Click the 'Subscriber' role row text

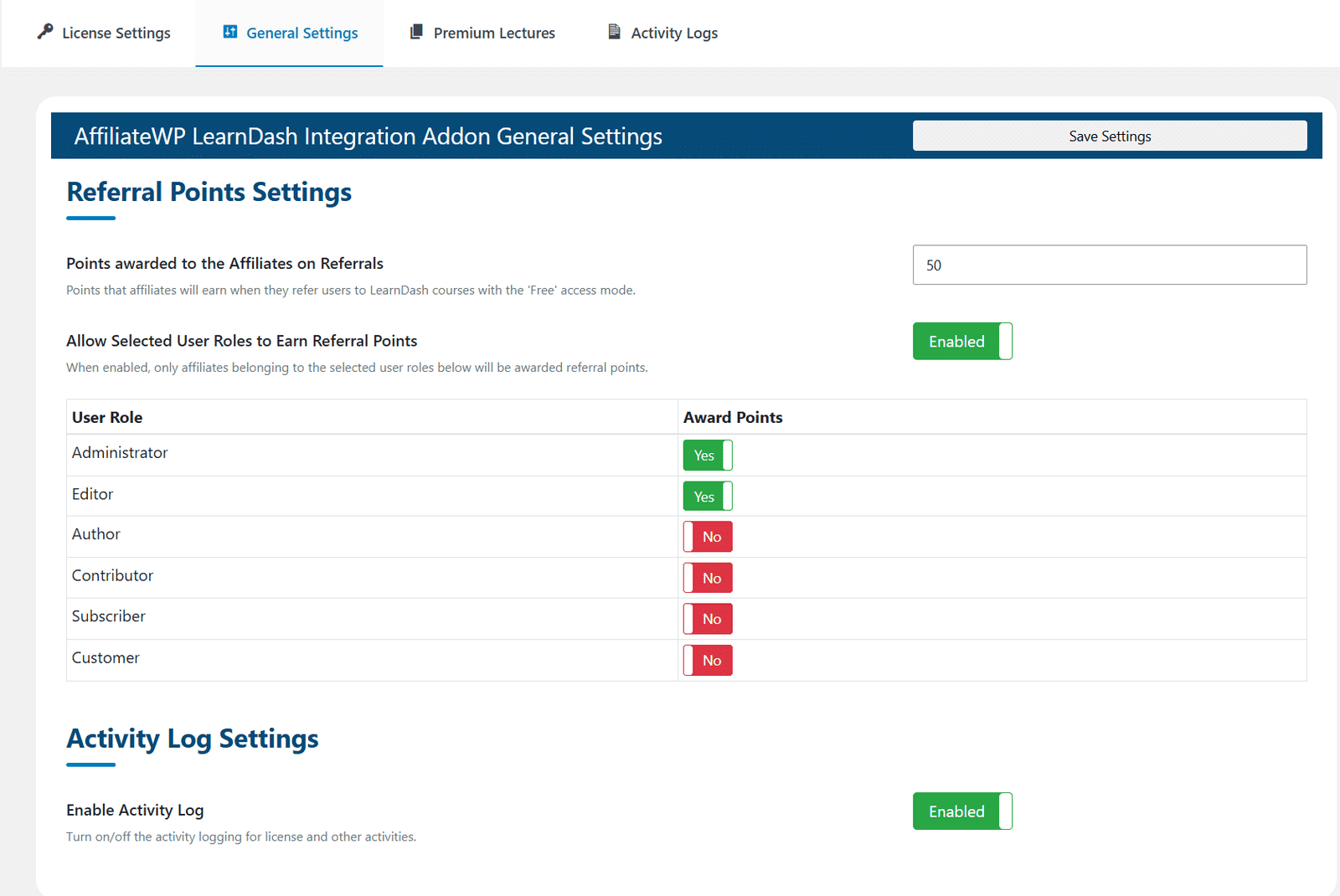109,616
